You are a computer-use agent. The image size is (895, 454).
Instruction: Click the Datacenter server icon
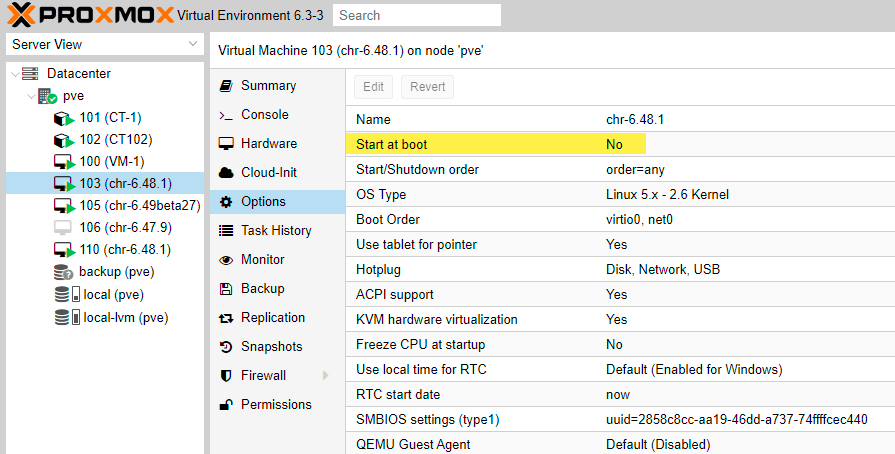pyautogui.click(x=30, y=74)
